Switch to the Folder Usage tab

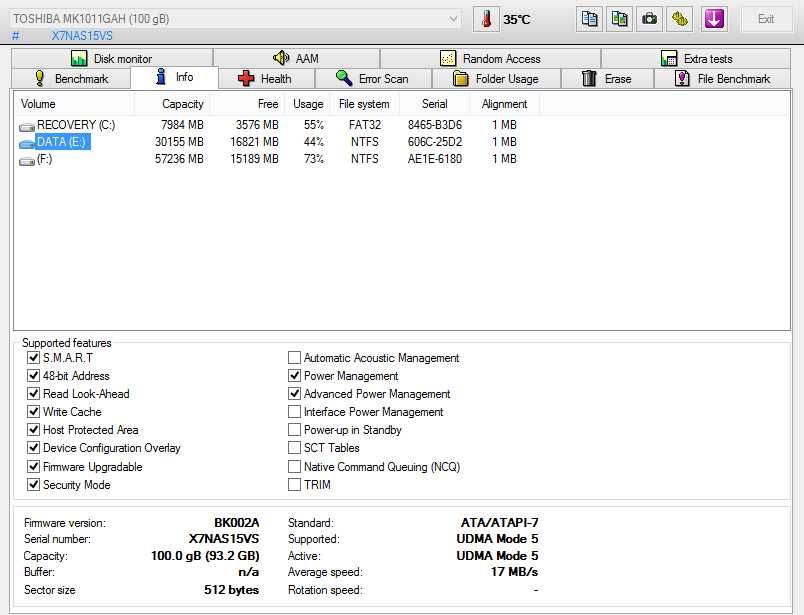point(496,78)
